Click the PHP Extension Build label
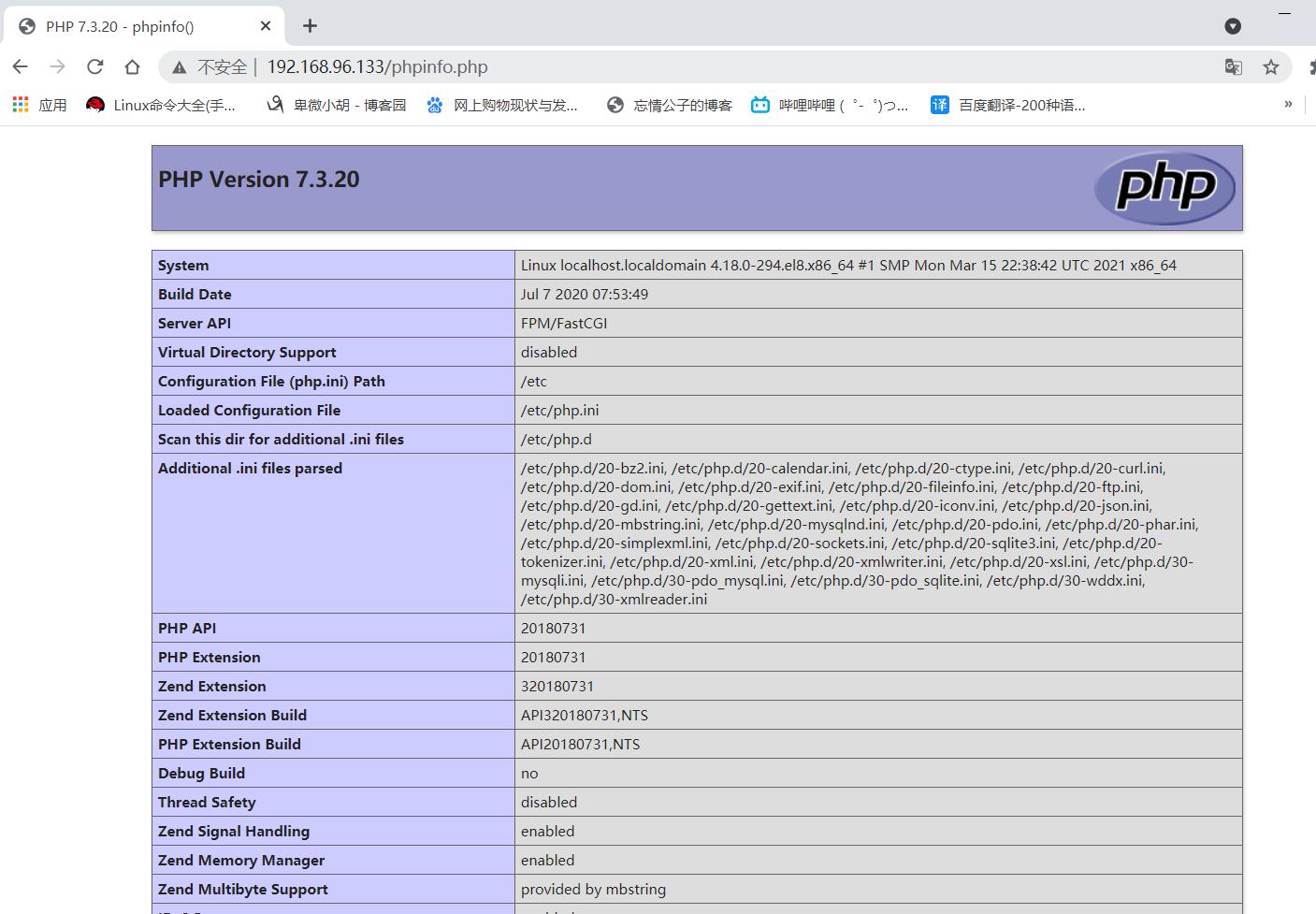Viewport: 1316px width, 914px height. coord(229,744)
